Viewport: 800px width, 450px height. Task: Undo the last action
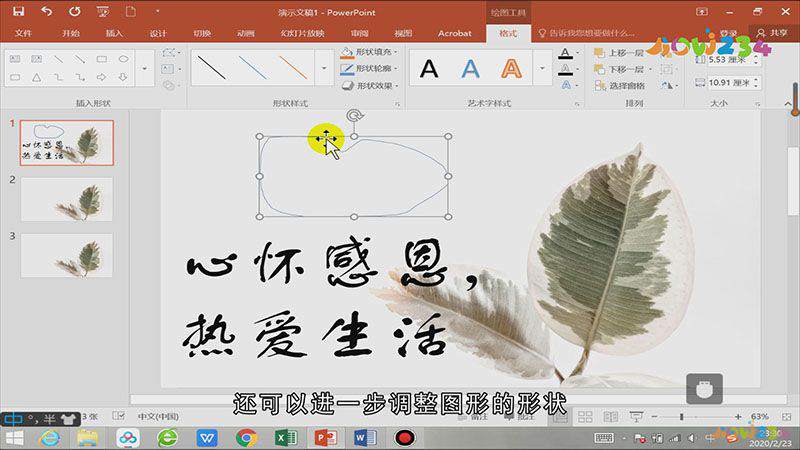pos(46,11)
